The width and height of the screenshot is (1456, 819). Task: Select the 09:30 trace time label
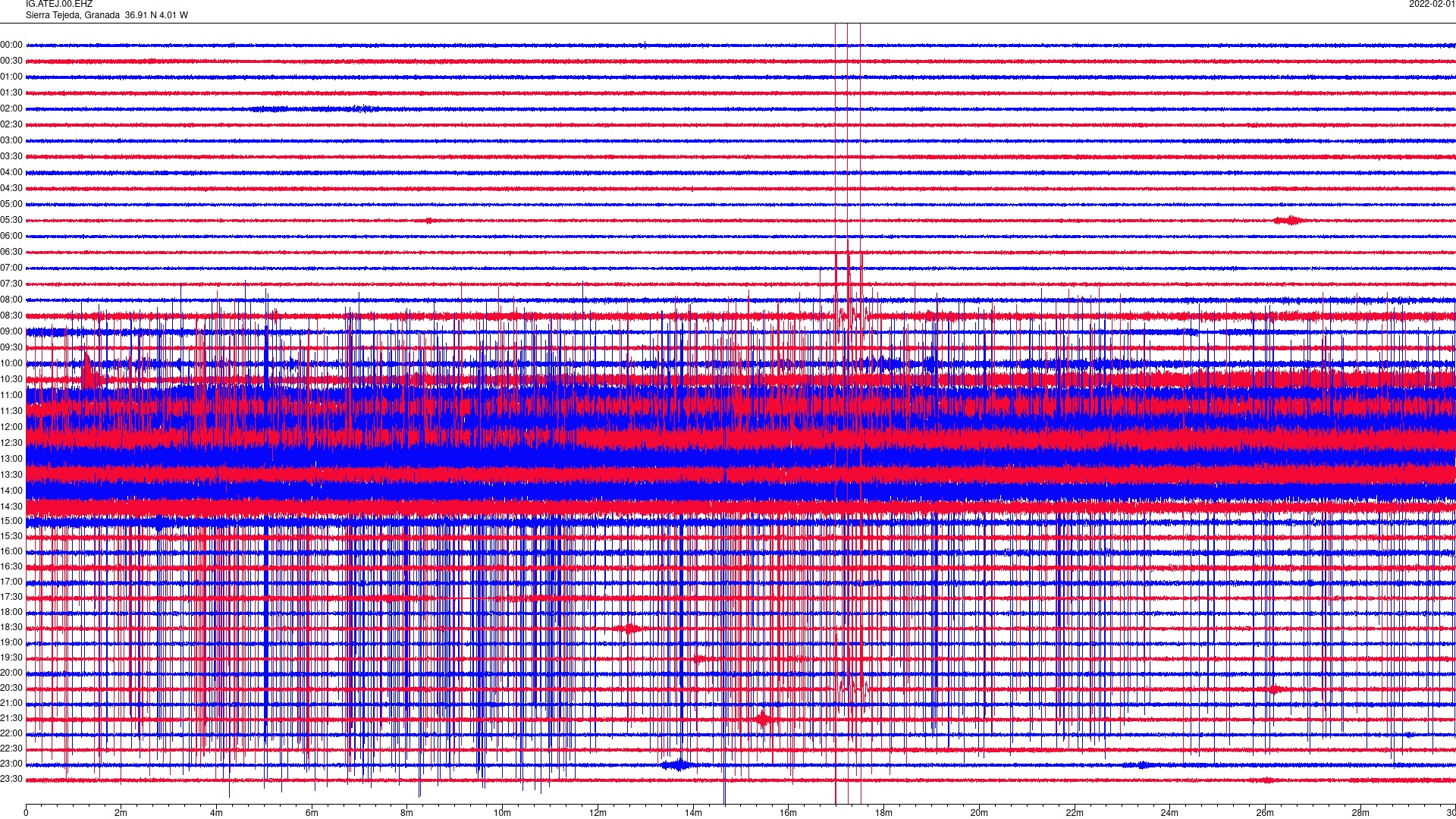(11, 348)
